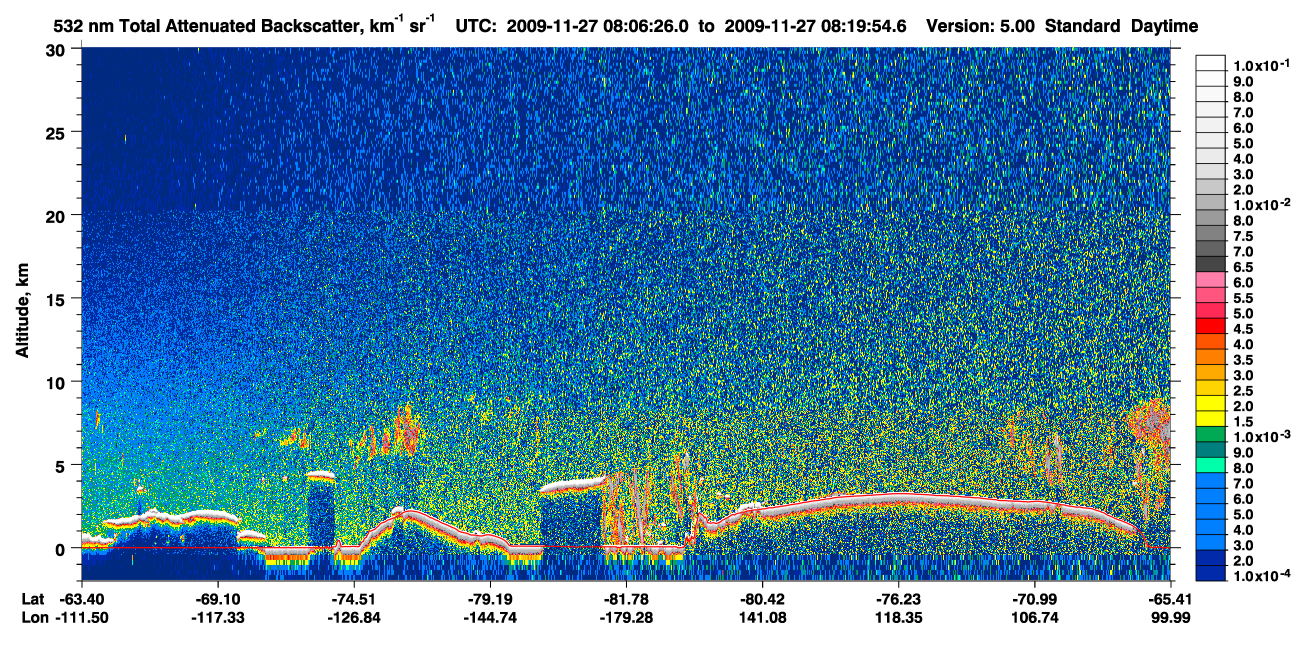This screenshot has width=1300, height=667.
Task: Click longitude value 106.74
Action: click(1035, 617)
